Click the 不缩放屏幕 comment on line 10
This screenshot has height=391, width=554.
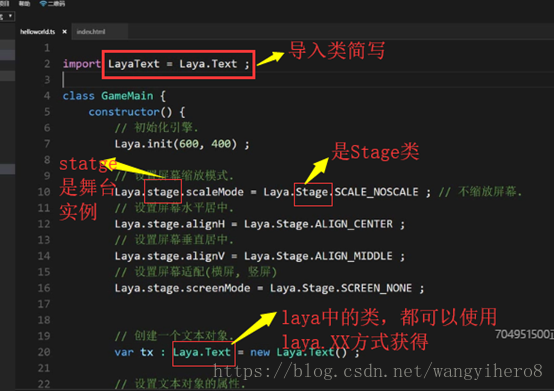[480, 192]
